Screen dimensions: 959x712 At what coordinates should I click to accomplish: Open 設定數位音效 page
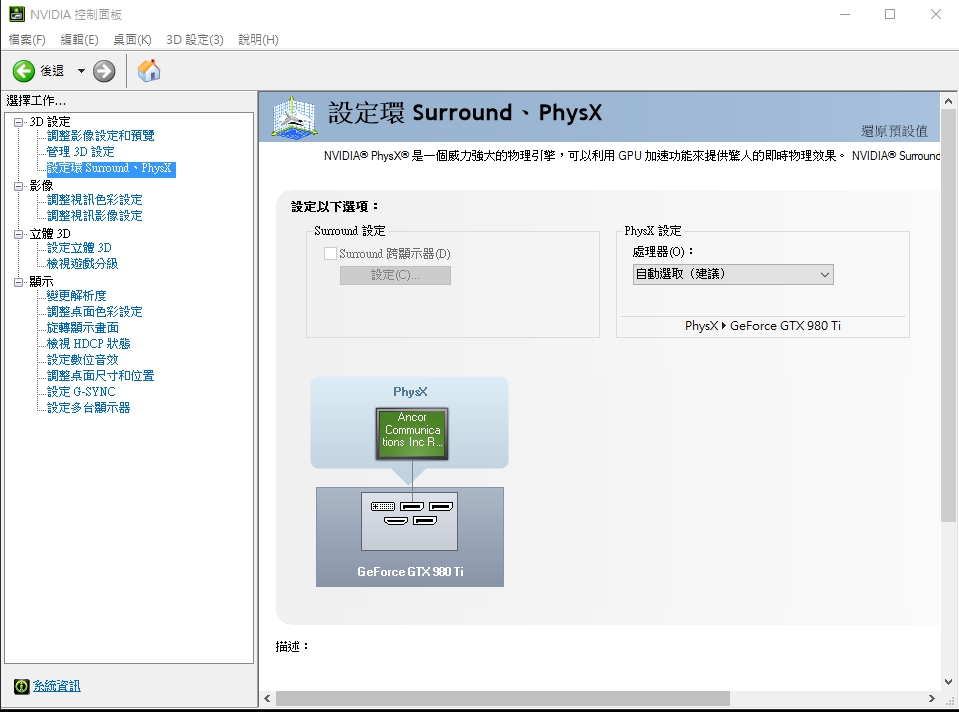tap(83, 360)
